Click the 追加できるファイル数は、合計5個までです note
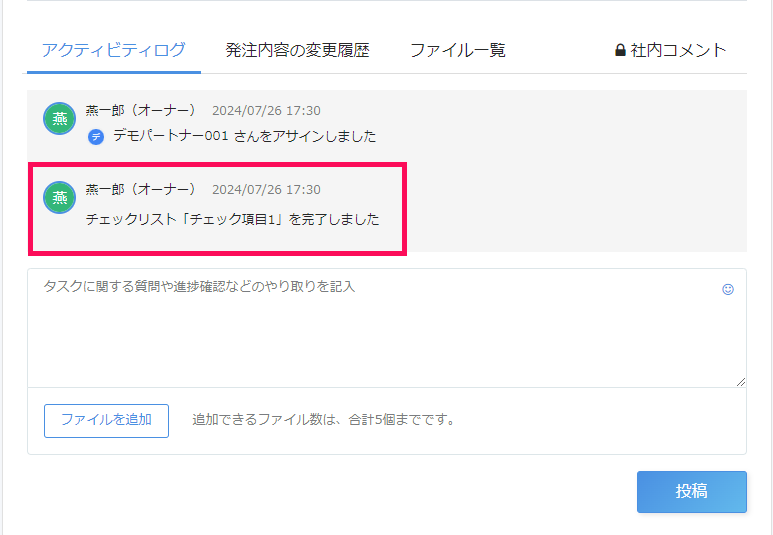This screenshot has height=535, width=773. coord(323,420)
